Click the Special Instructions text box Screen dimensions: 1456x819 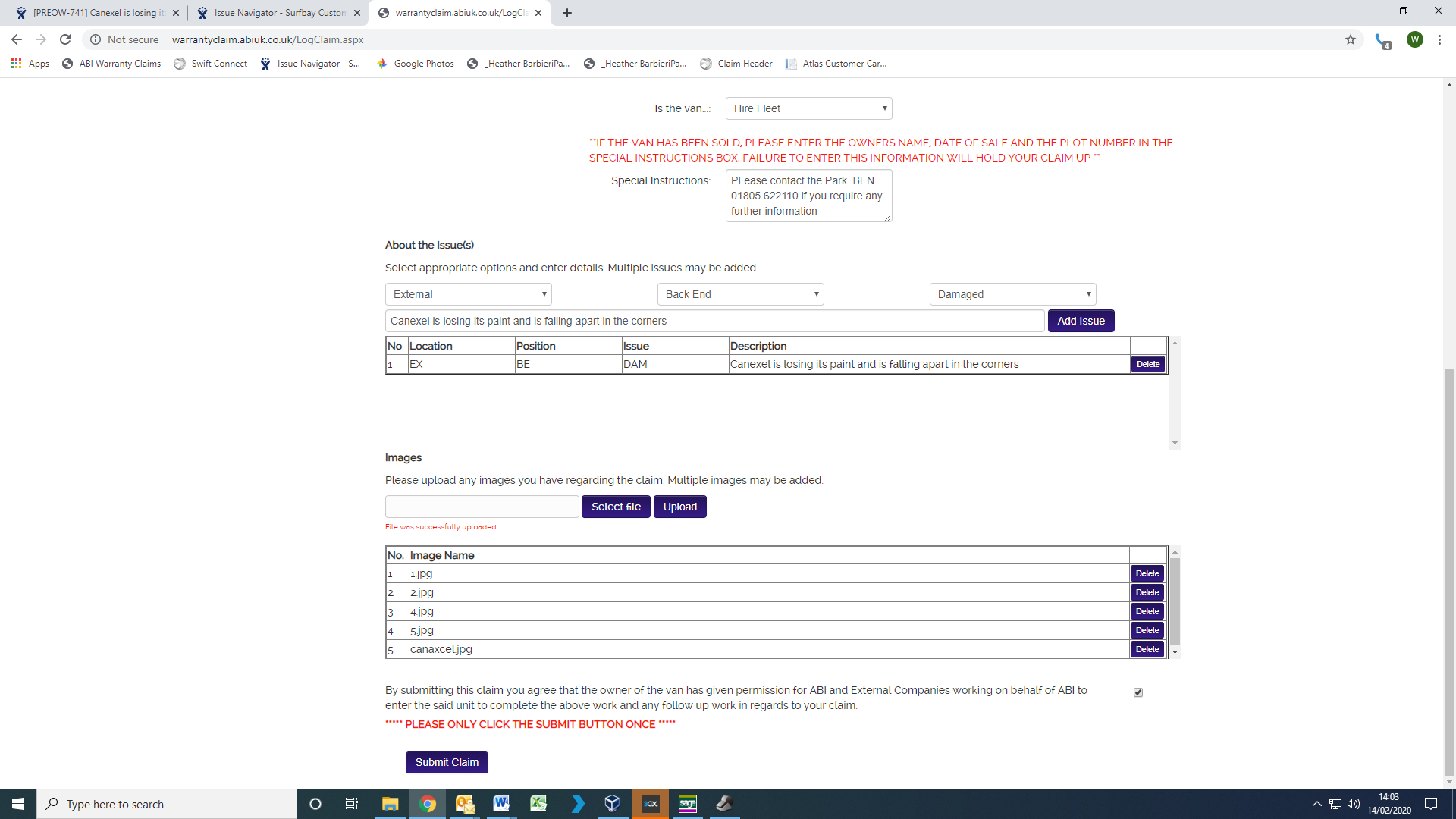808,196
